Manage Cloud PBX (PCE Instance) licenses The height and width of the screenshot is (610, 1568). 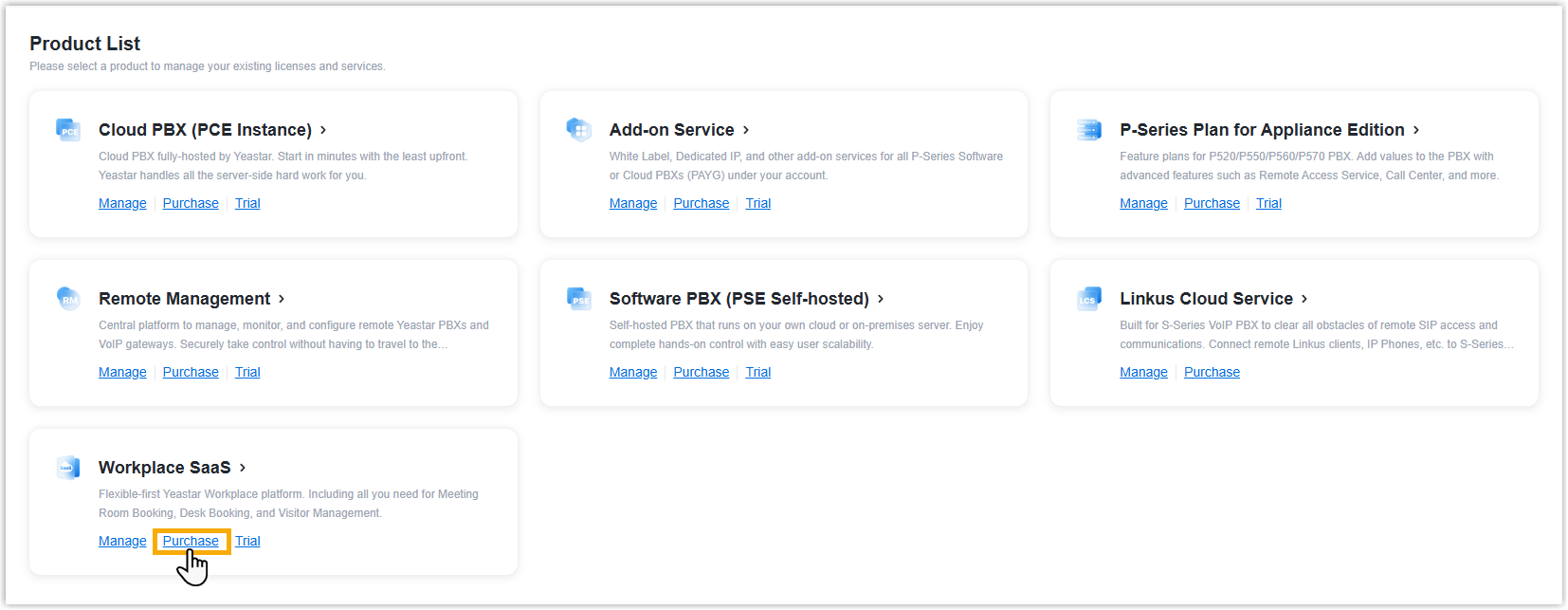pos(122,203)
